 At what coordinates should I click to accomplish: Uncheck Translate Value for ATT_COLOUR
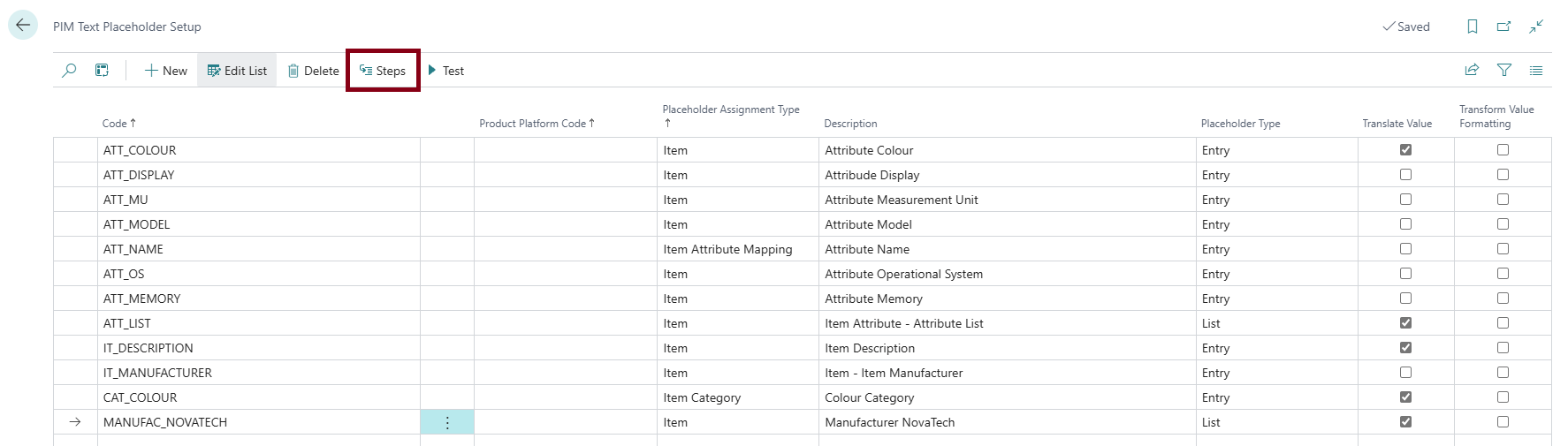tap(1405, 150)
